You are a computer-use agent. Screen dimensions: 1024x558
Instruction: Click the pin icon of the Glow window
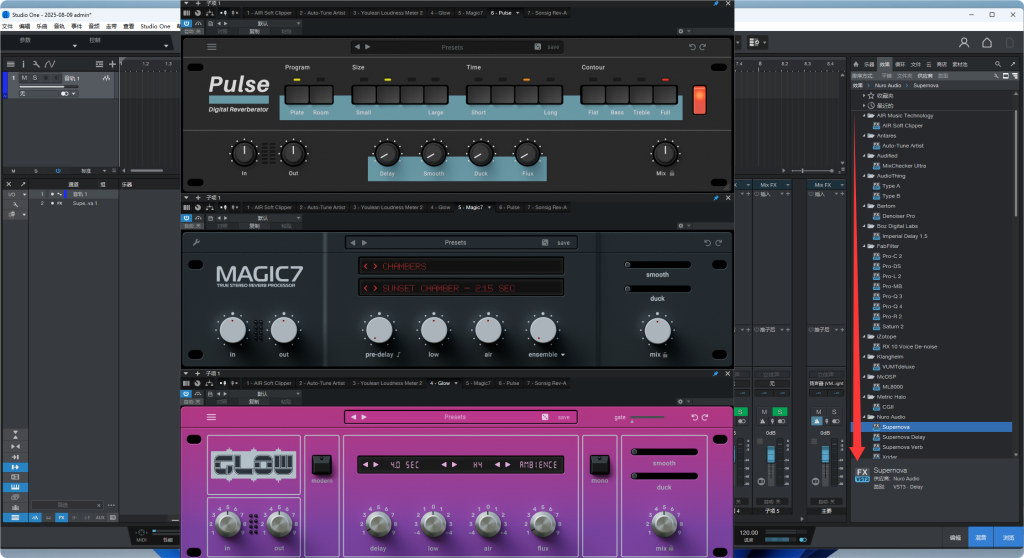tap(716, 374)
